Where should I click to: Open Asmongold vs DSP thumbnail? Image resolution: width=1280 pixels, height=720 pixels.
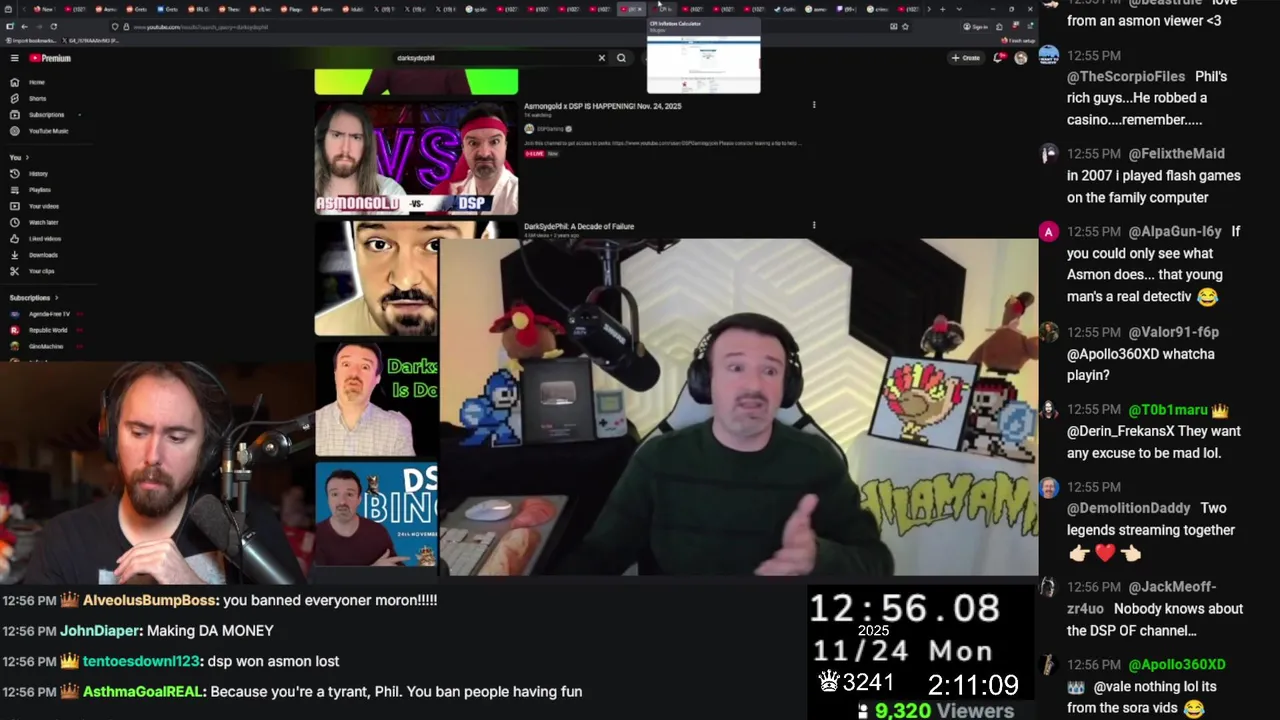pos(416,157)
